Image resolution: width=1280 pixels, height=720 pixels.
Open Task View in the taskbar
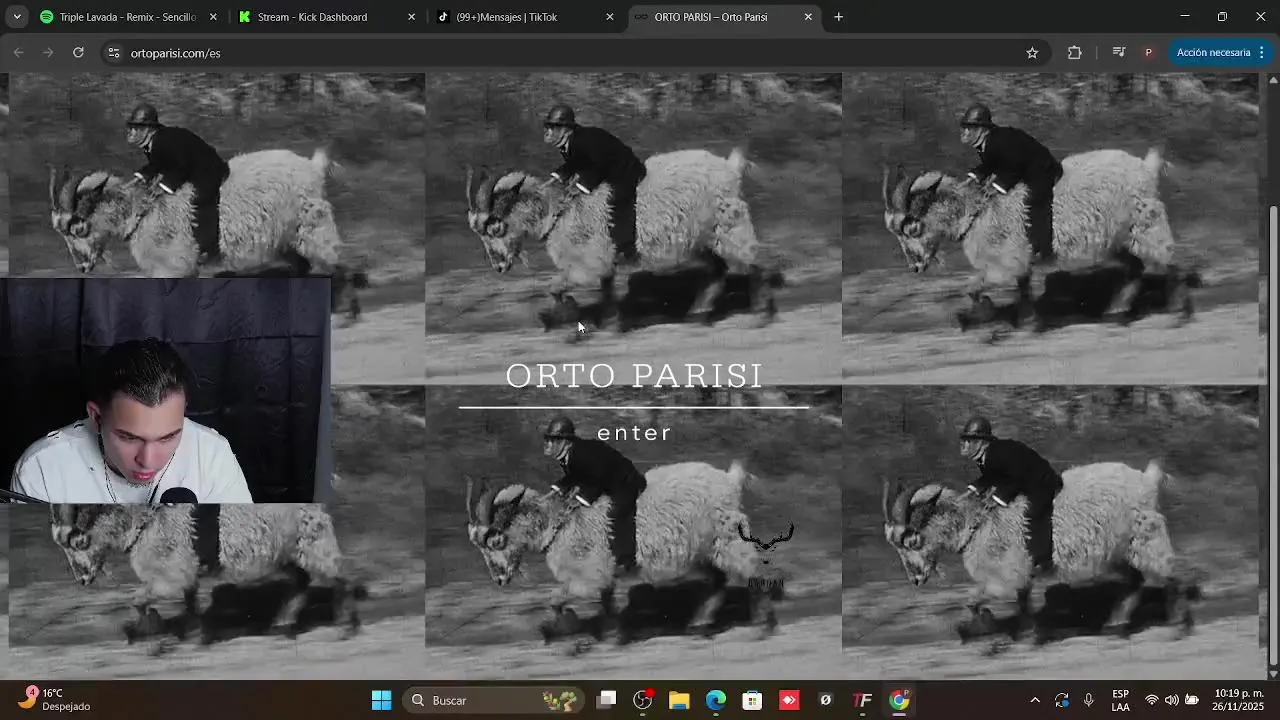tap(606, 700)
